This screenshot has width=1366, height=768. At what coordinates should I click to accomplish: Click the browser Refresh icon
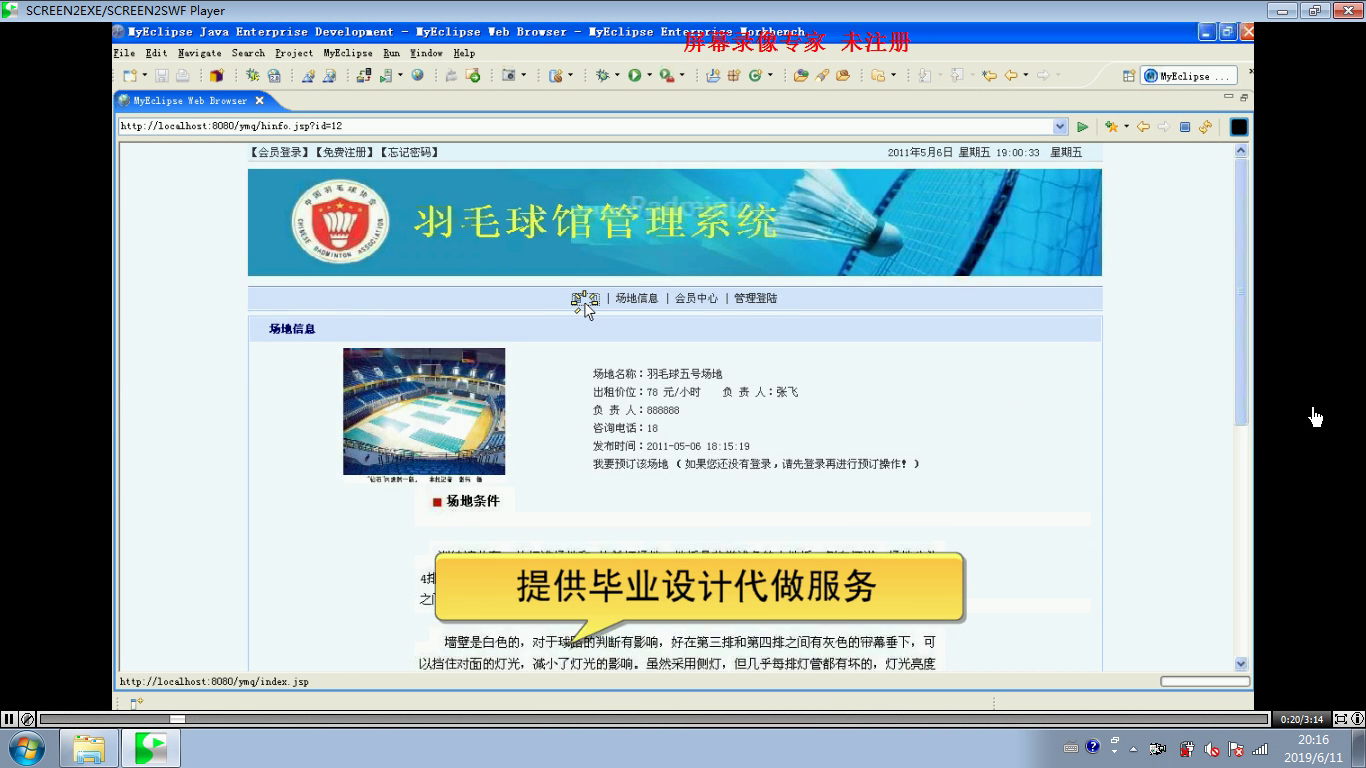click(1205, 127)
